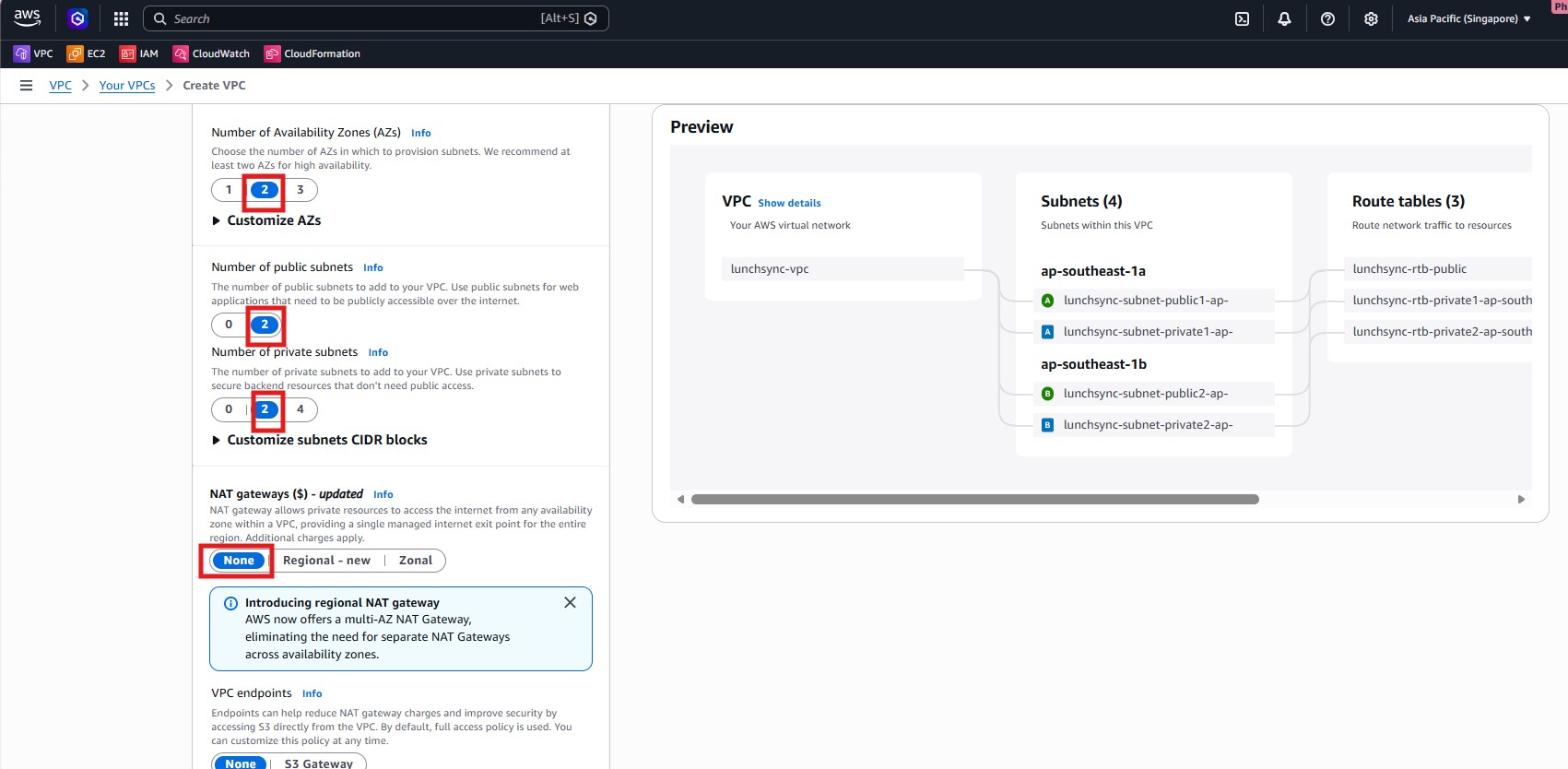Open the AWS CloudShell terminal icon
The height and width of the screenshot is (769, 1568).
[1242, 18]
